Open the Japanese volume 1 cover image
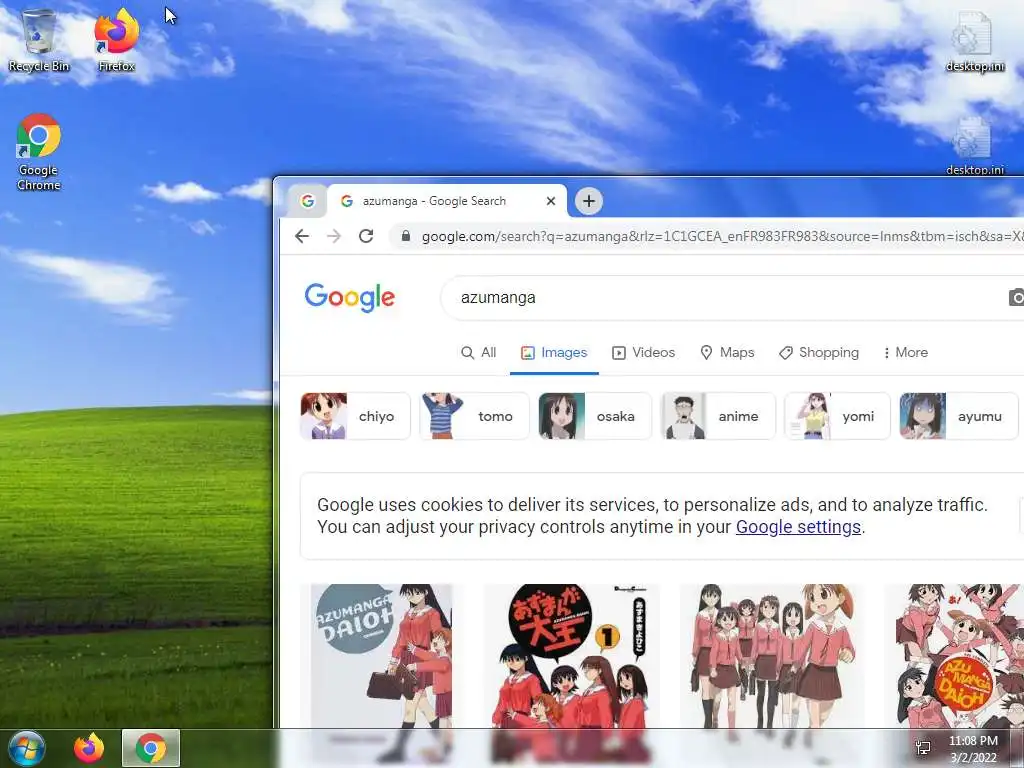This screenshot has width=1024, height=768. 571,656
